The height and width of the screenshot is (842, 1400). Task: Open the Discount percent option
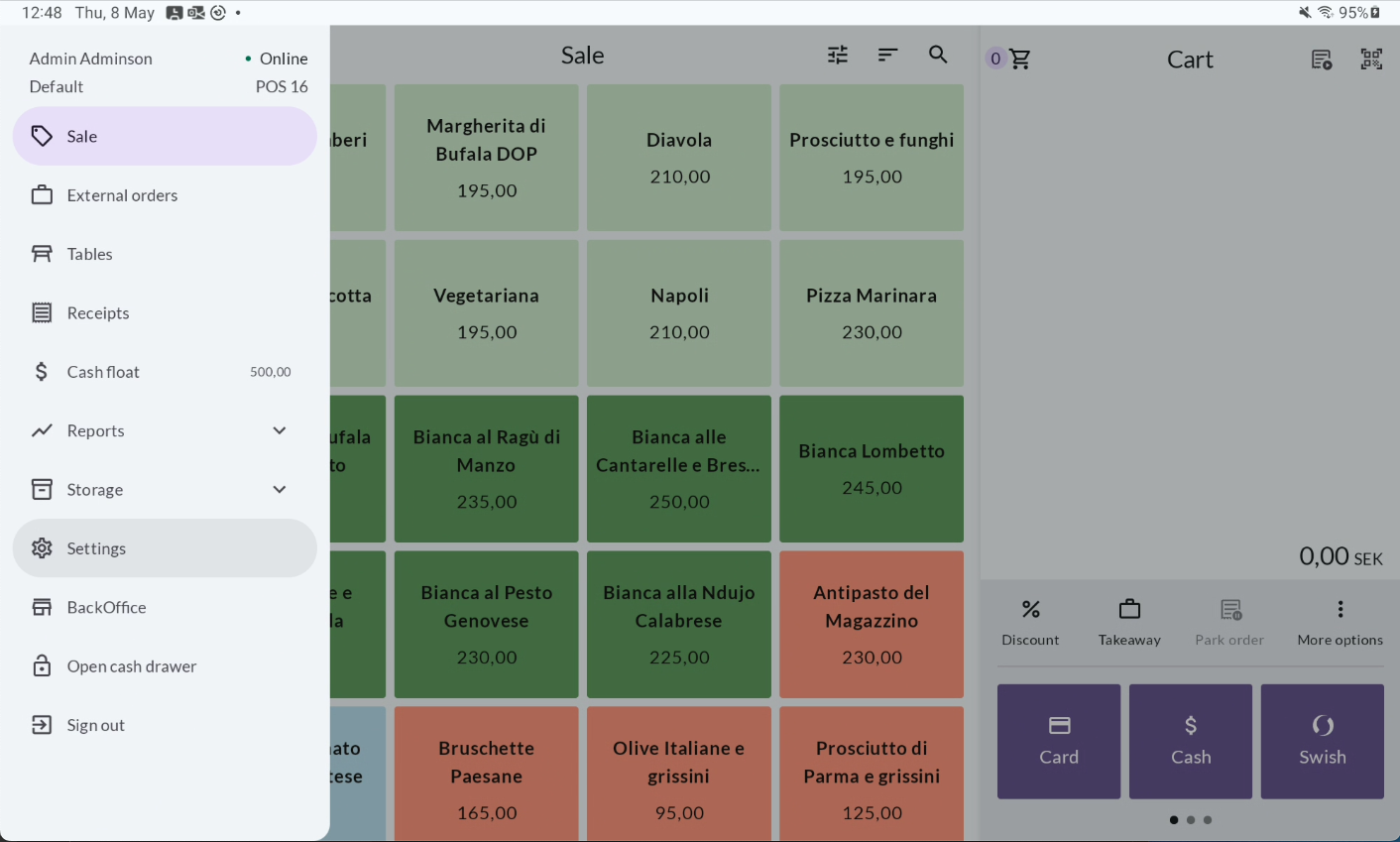[x=1030, y=623]
